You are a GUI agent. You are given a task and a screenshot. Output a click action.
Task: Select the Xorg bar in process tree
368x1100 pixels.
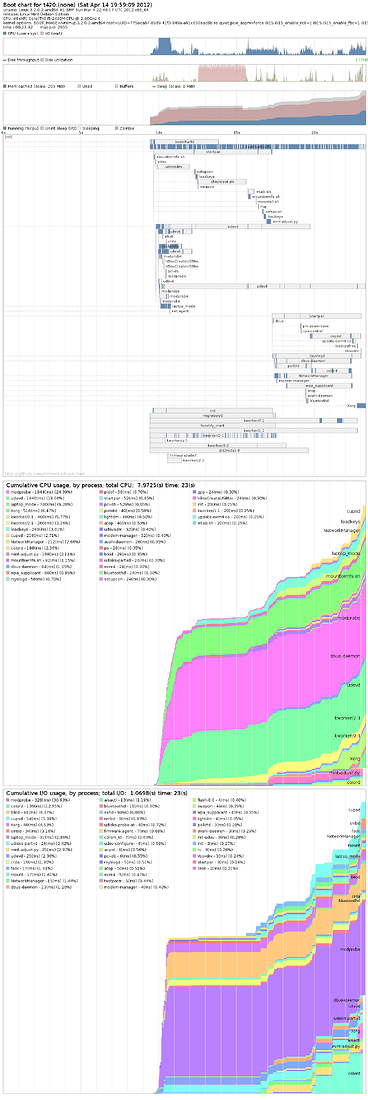click(x=361, y=405)
